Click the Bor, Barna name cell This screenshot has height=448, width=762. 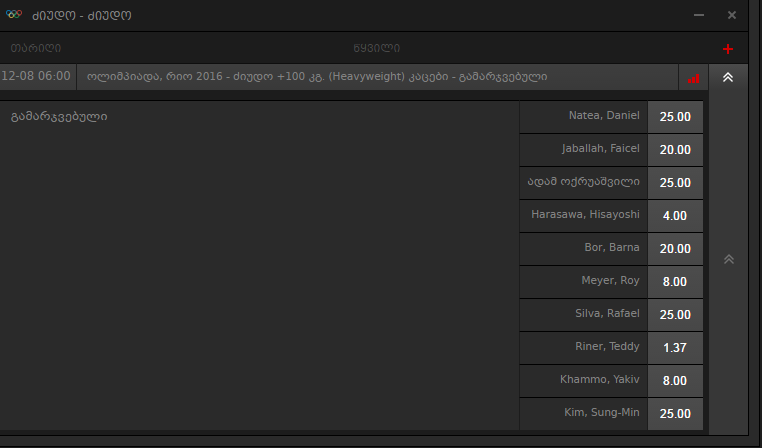click(x=584, y=249)
